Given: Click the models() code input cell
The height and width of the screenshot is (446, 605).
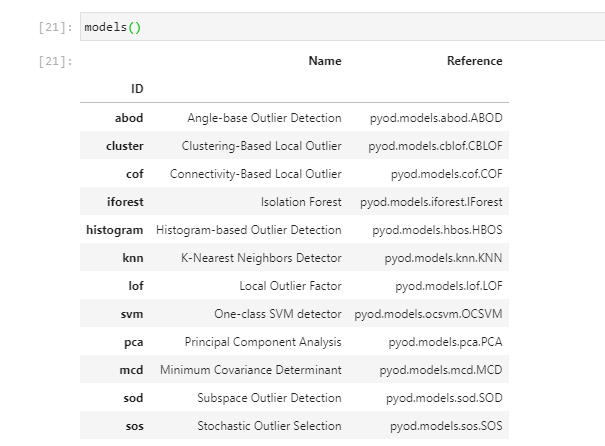Looking at the screenshot, I should pyautogui.click(x=340, y=27).
